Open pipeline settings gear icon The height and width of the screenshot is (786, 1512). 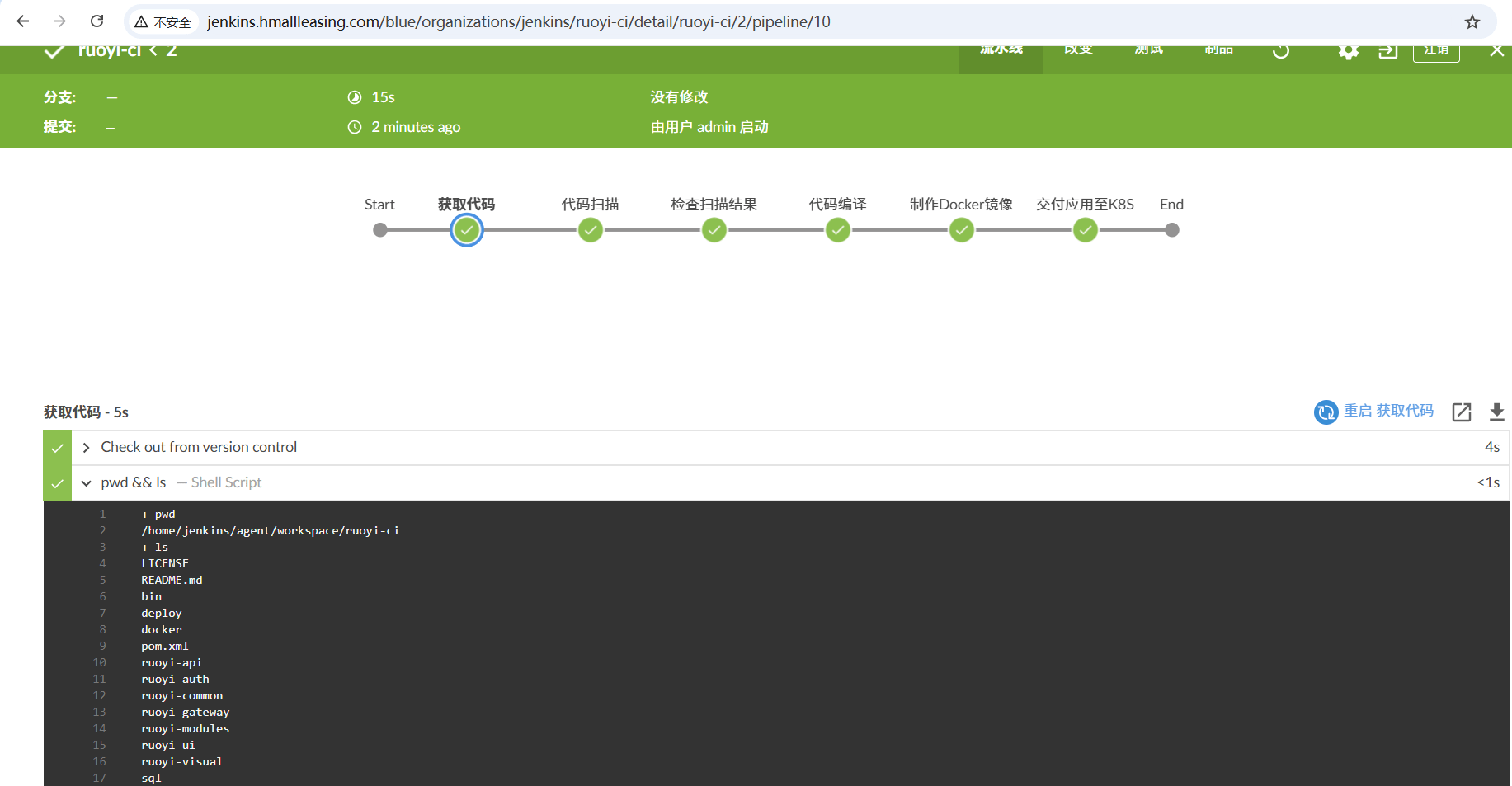coord(1348,52)
